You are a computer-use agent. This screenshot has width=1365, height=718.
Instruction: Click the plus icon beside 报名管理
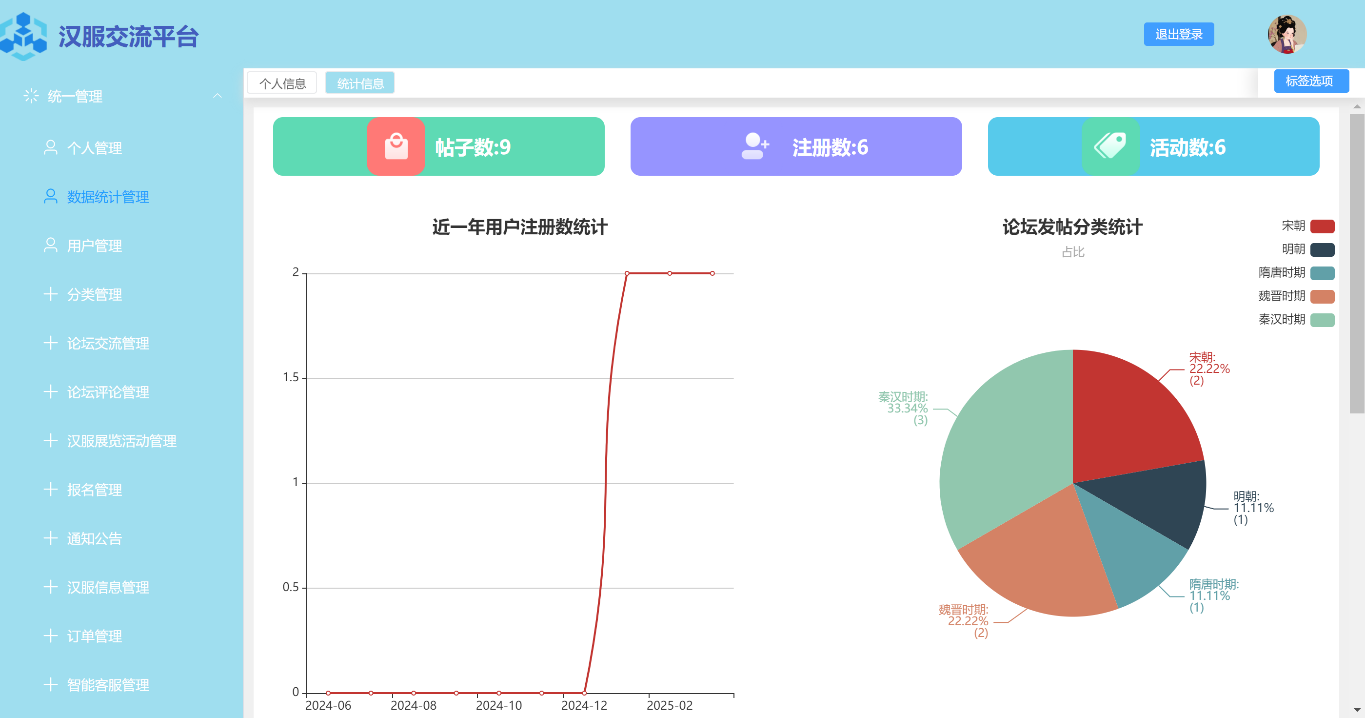[50, 489]
